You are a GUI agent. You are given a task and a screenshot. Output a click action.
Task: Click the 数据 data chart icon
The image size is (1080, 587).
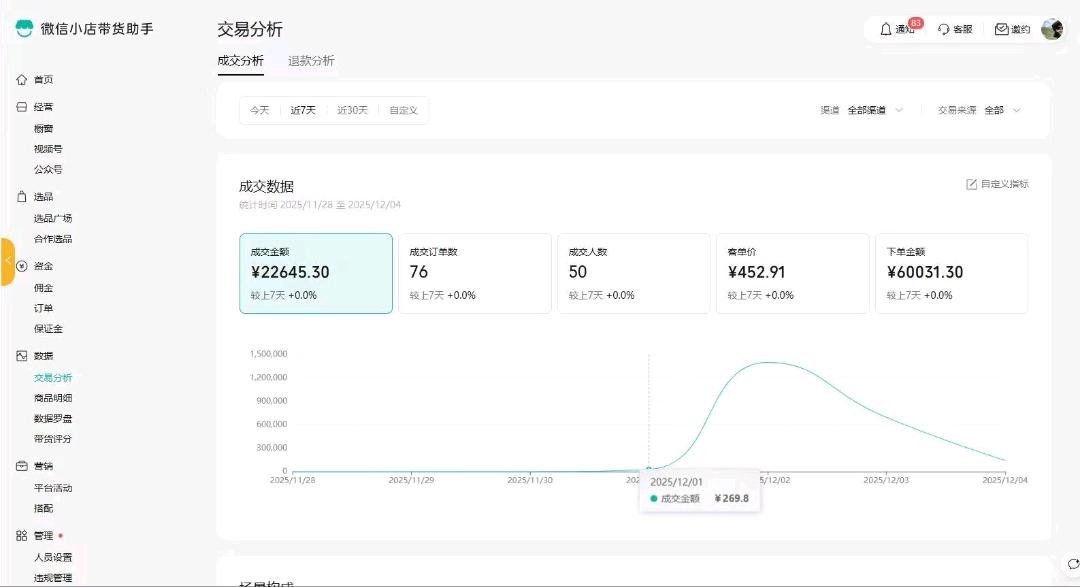[x=22, y=355]
